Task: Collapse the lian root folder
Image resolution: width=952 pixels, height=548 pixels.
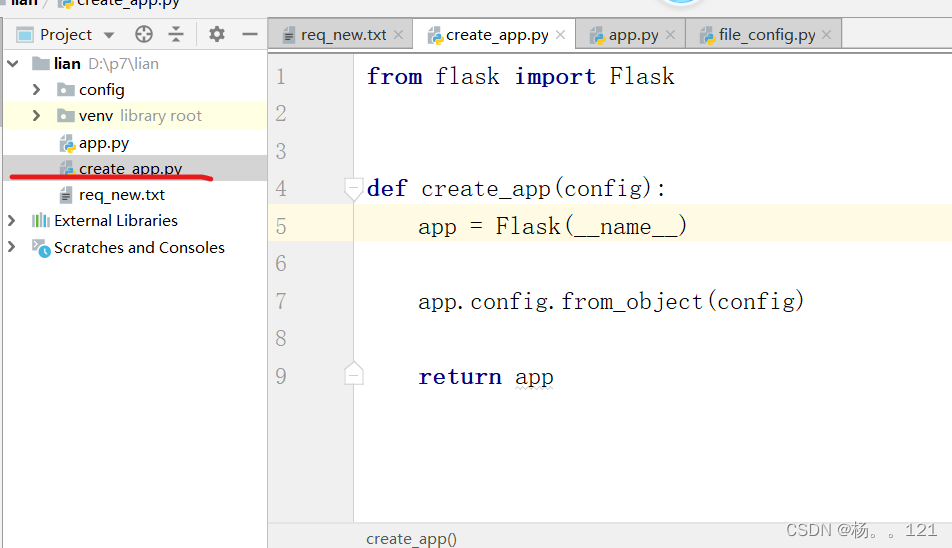Action: (13, 63)
